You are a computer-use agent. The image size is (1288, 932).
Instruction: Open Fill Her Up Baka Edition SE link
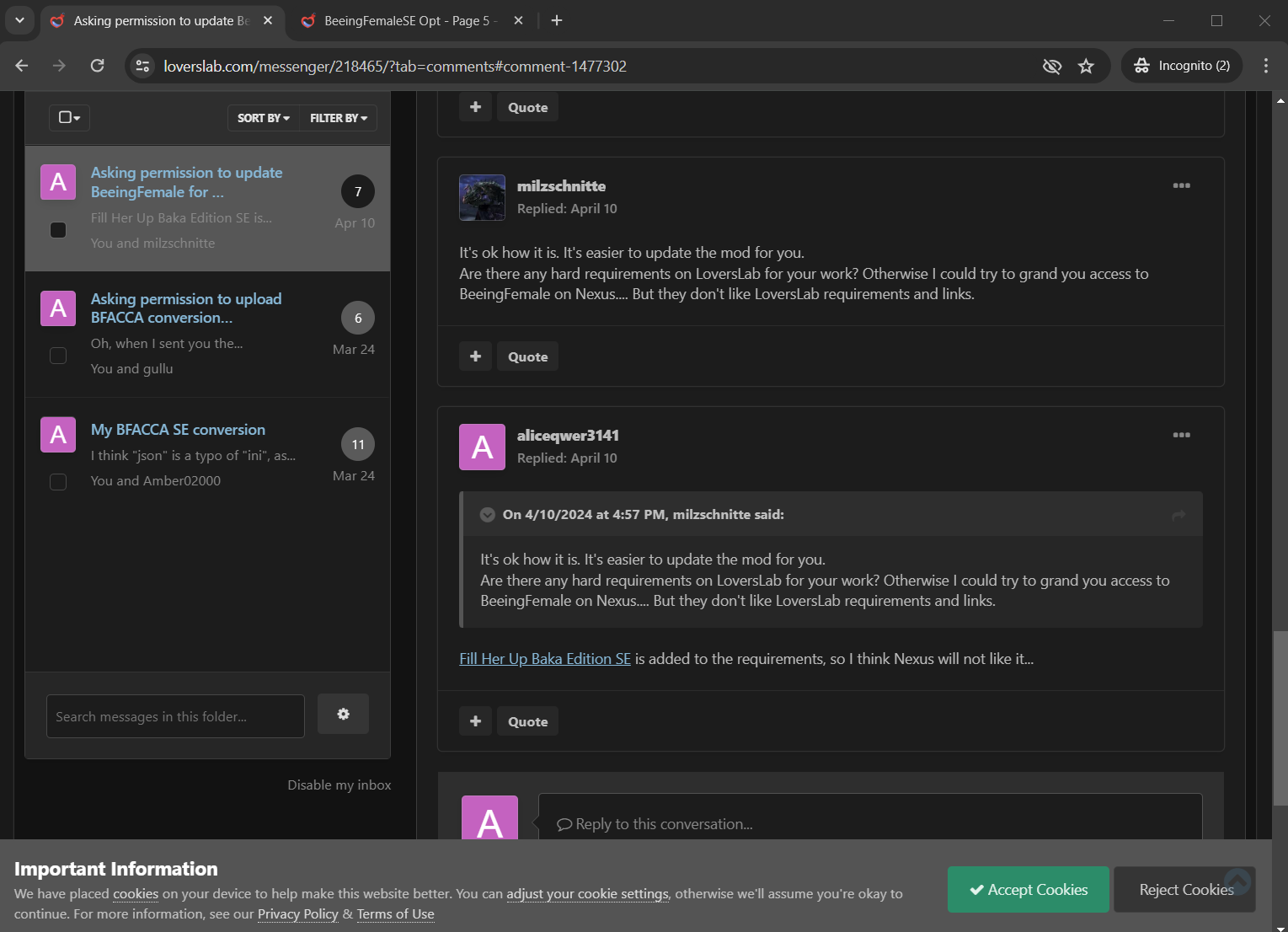[545, 659]
